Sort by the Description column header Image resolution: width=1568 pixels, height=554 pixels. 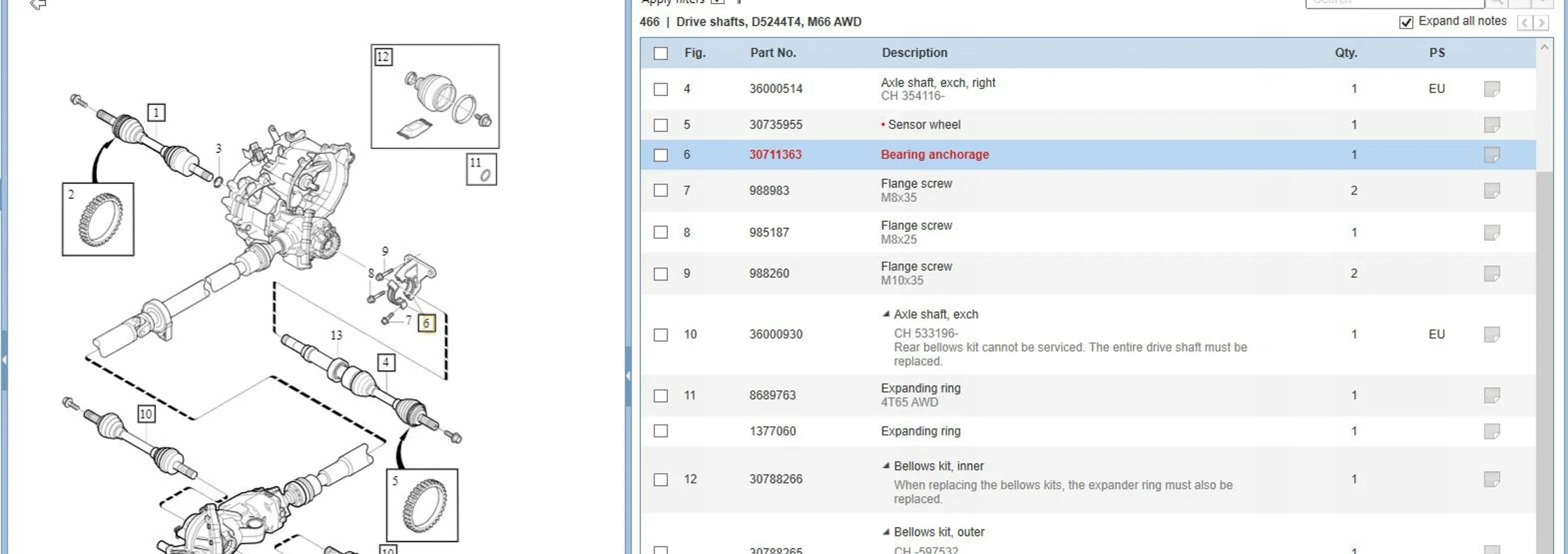914,53
